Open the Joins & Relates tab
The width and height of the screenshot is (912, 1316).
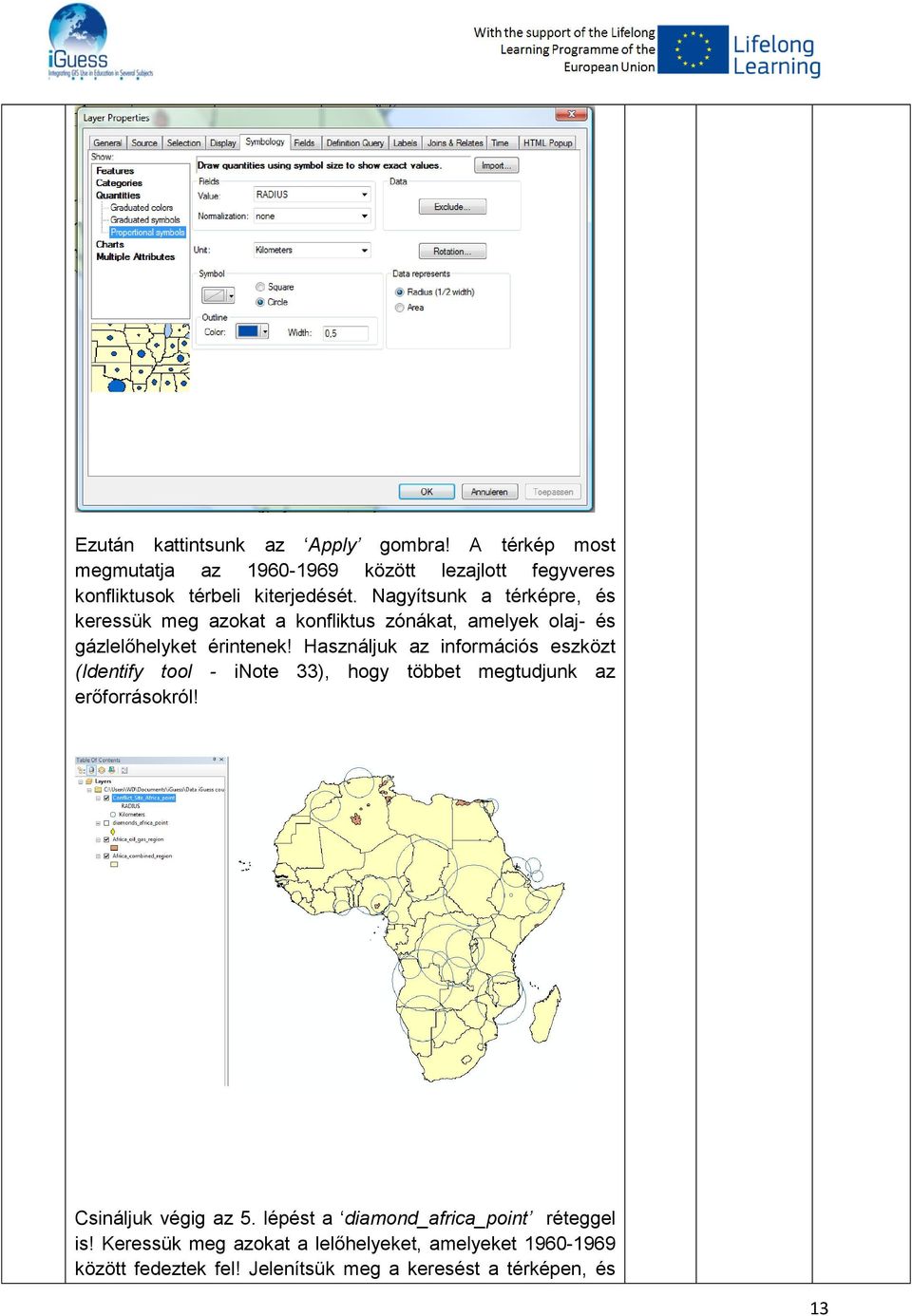(x=455, y=143)
